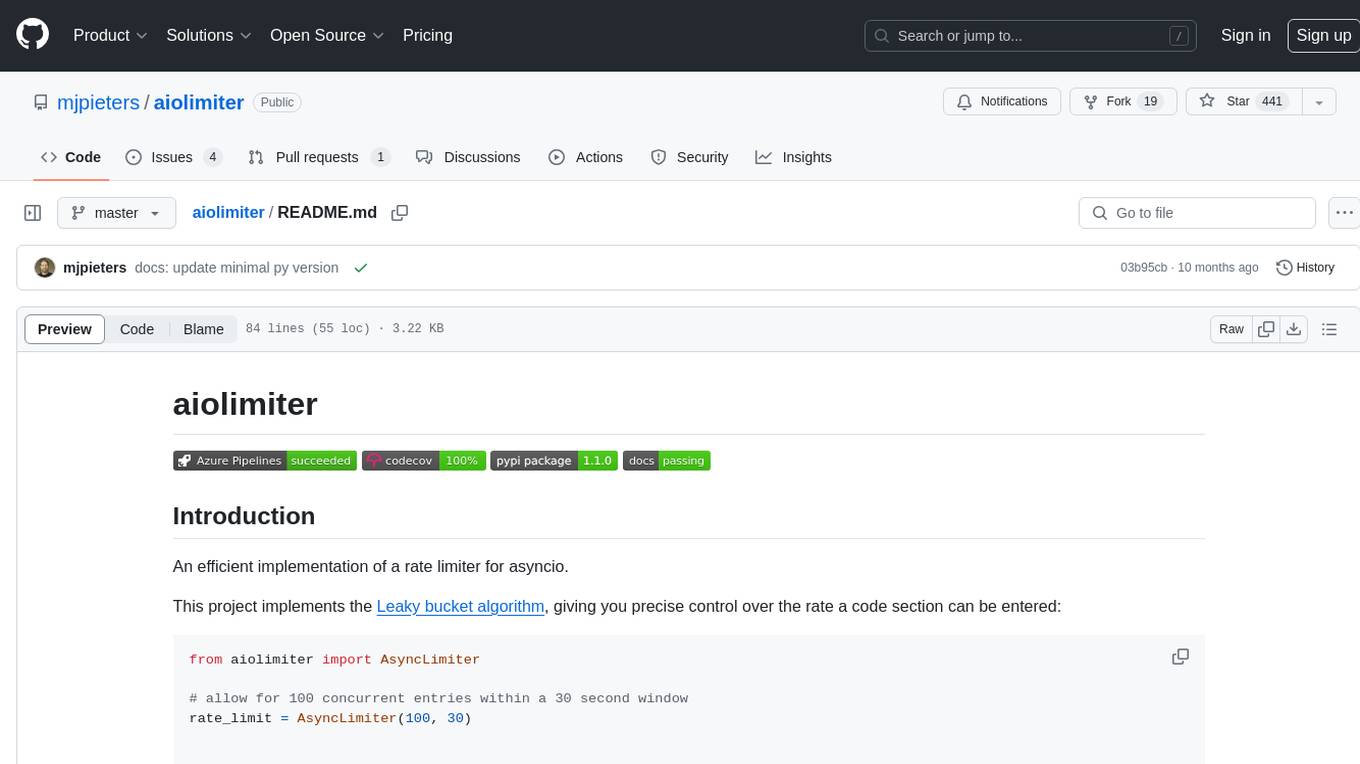Copy the raw file contents
The height and width of the screenshot is (764, 1360).
click(x=1266, y=329)
